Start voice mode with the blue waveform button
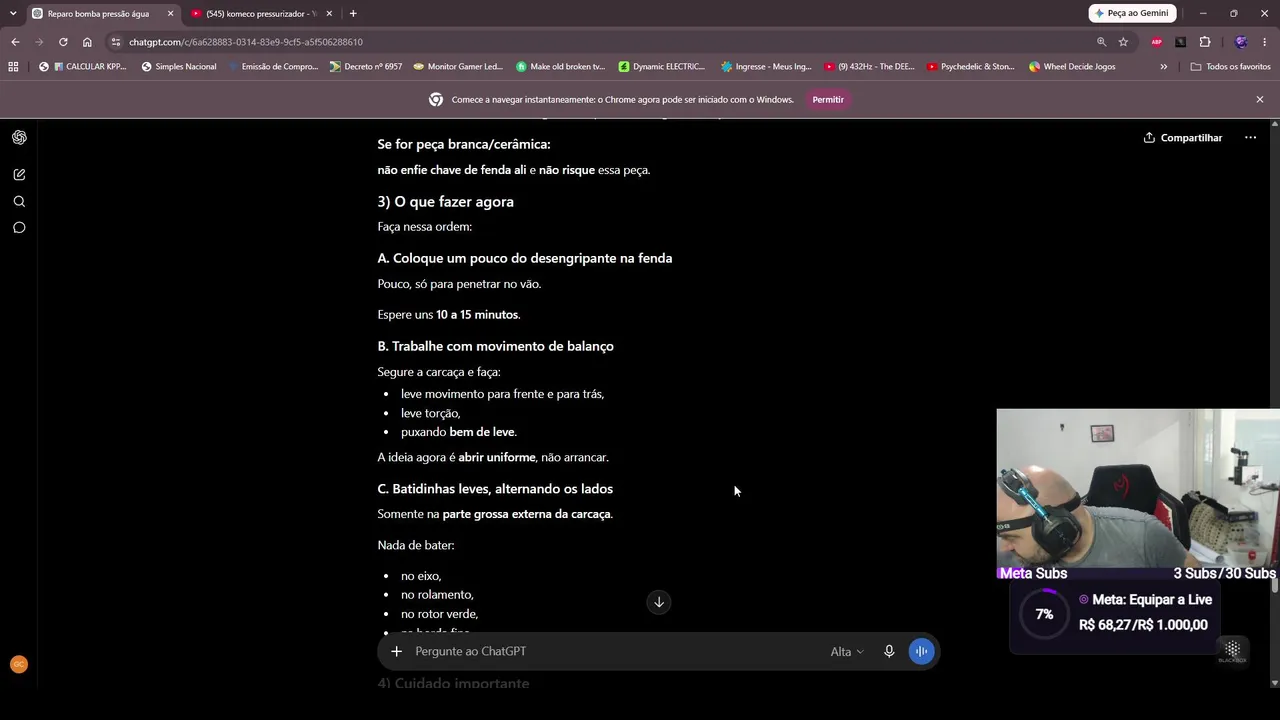Image resolution: width=1280 pixels, height=720 pixels. coord(921,651)
